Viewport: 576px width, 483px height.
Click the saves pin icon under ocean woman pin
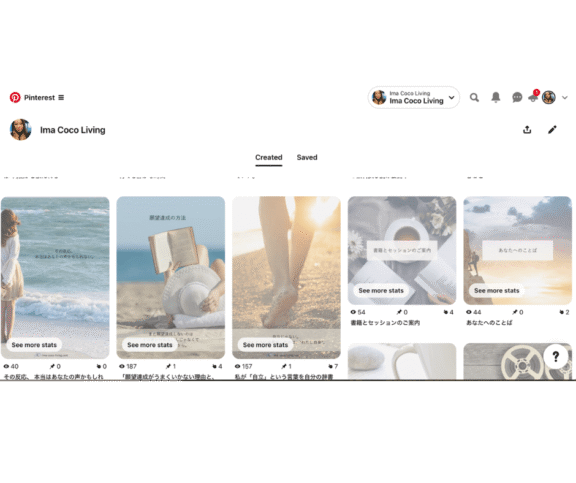point(53,366)
